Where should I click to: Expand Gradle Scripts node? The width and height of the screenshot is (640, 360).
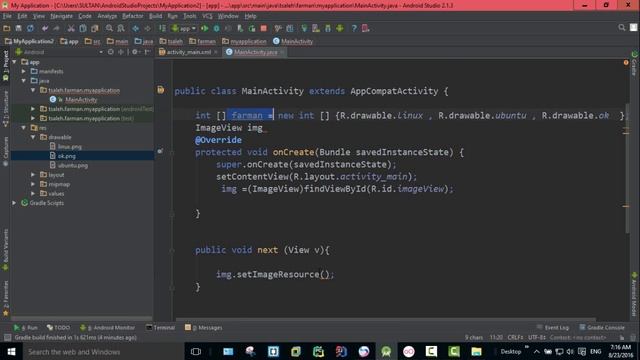tap(15, 203)
